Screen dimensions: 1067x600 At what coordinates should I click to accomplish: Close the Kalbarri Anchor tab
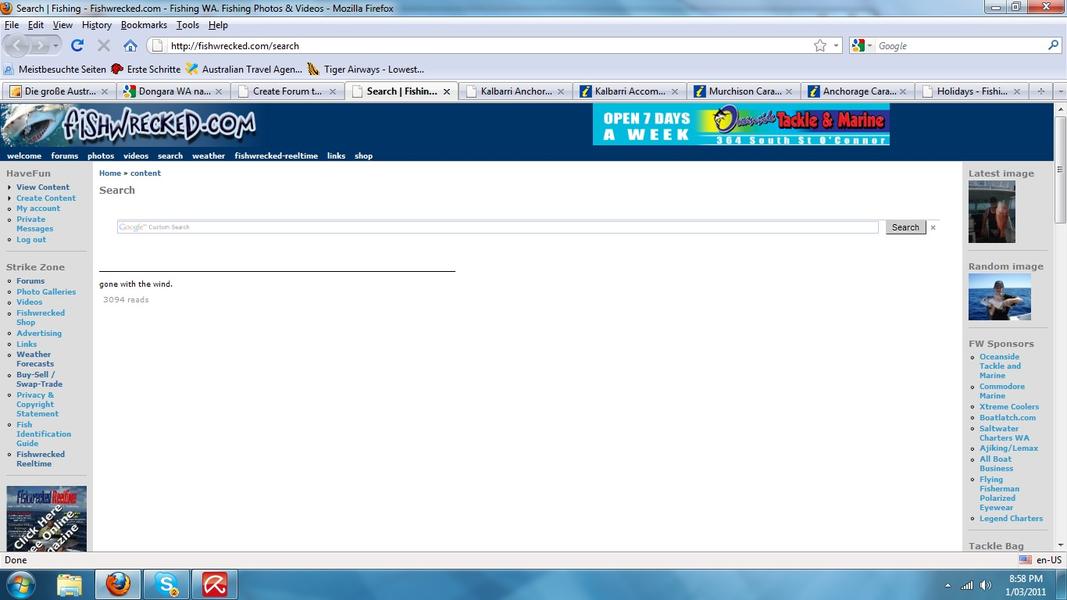[561, 91]
